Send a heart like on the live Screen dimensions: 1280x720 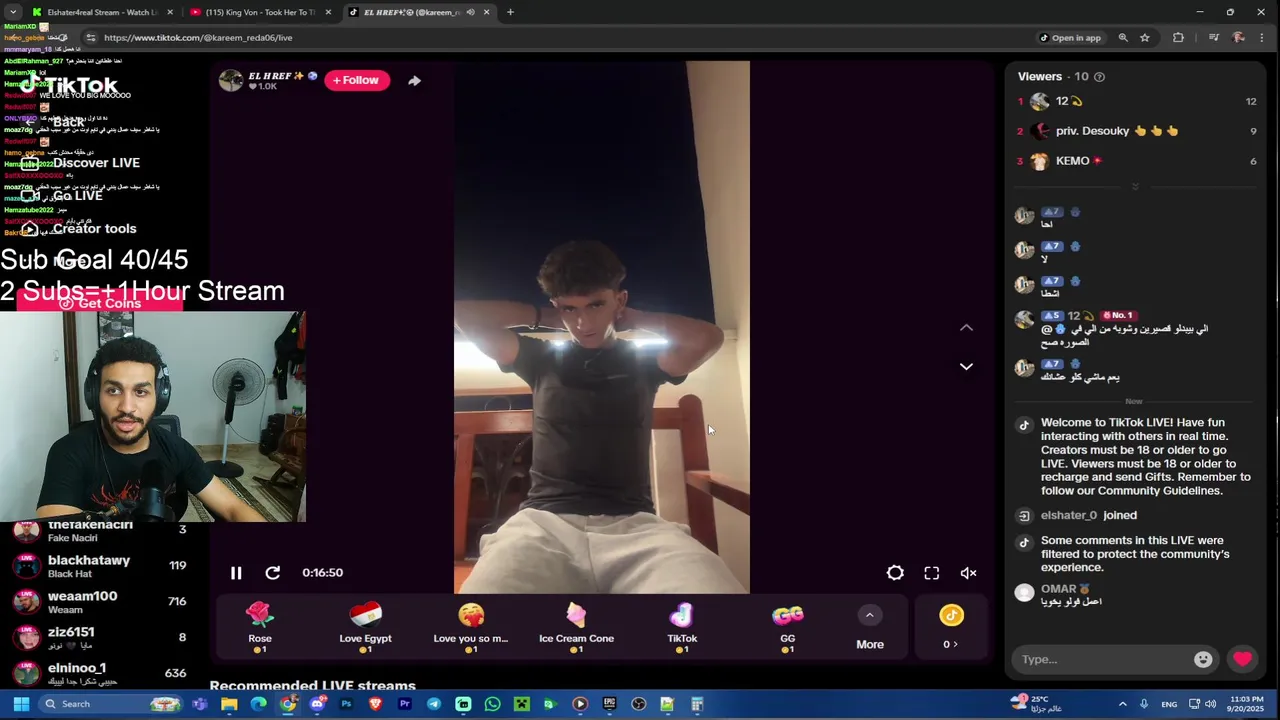1242,659
